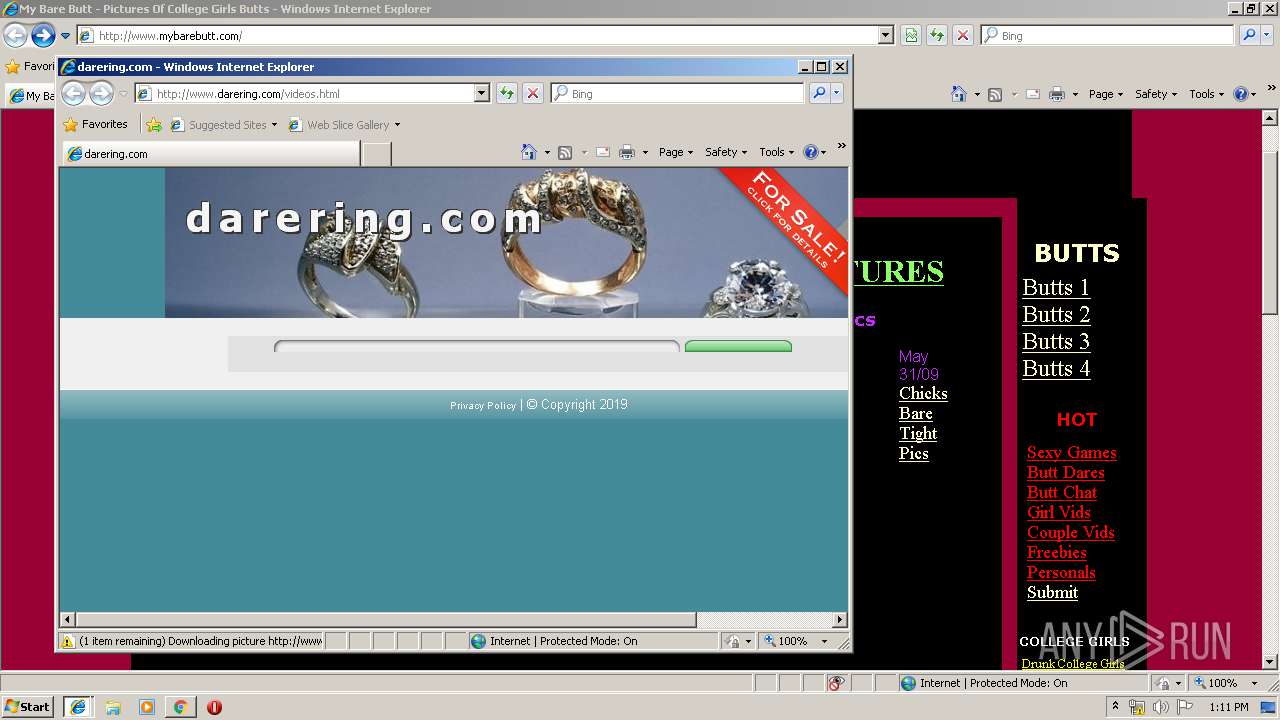Open Home icon in darering.com command bar

(x=529, y=152)
